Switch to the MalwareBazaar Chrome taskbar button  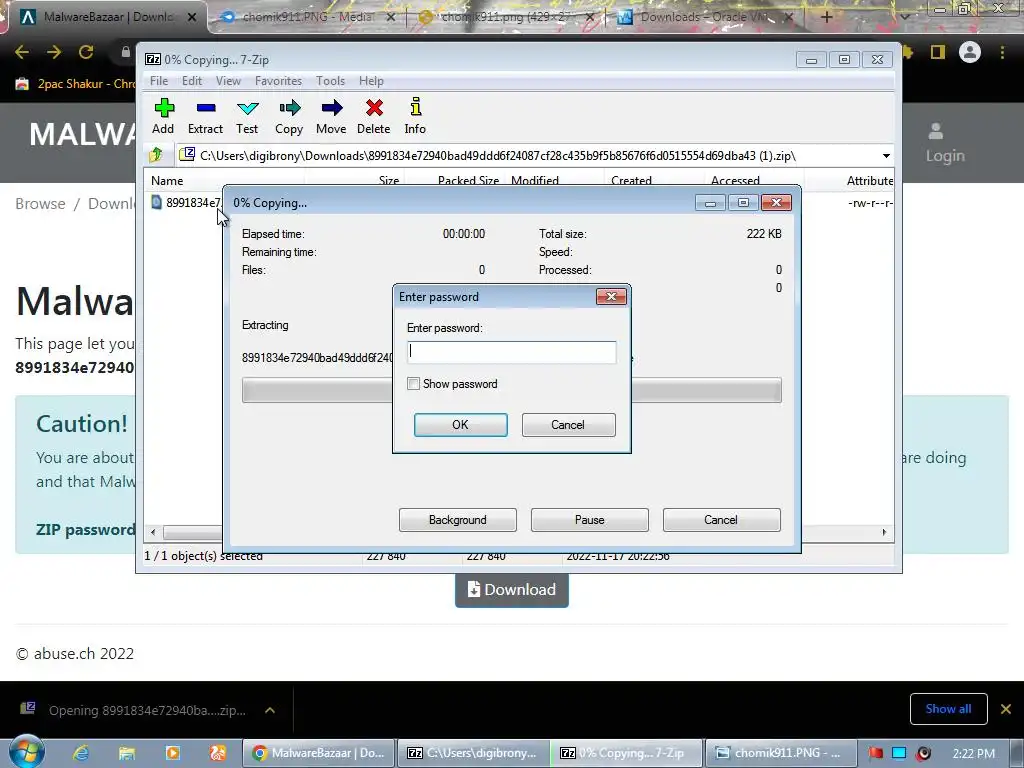pos(319,753)
